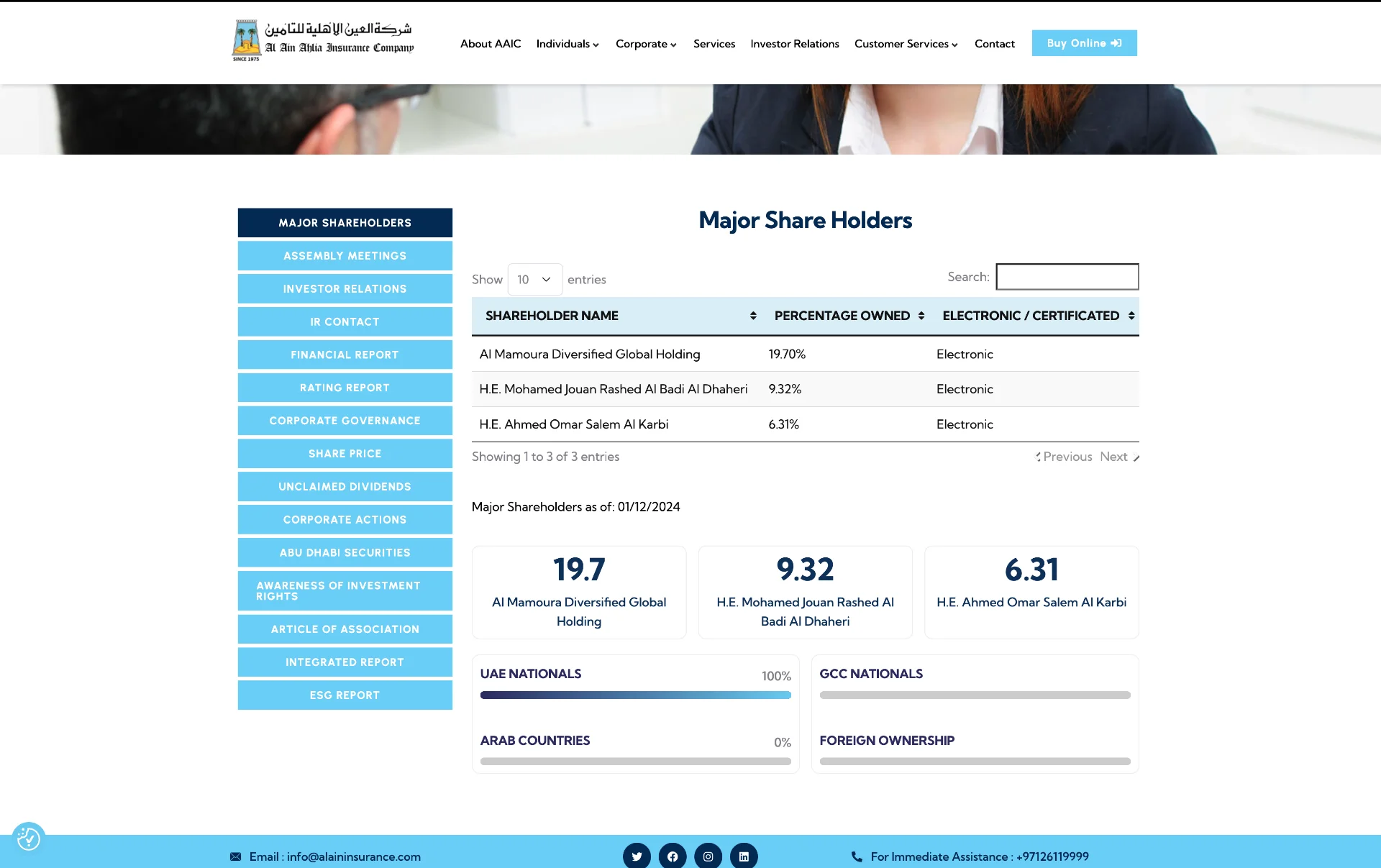The image size is (1381, 868).
Task: Open Assembly Meetings in sidebar
Action: coord(345,256)
